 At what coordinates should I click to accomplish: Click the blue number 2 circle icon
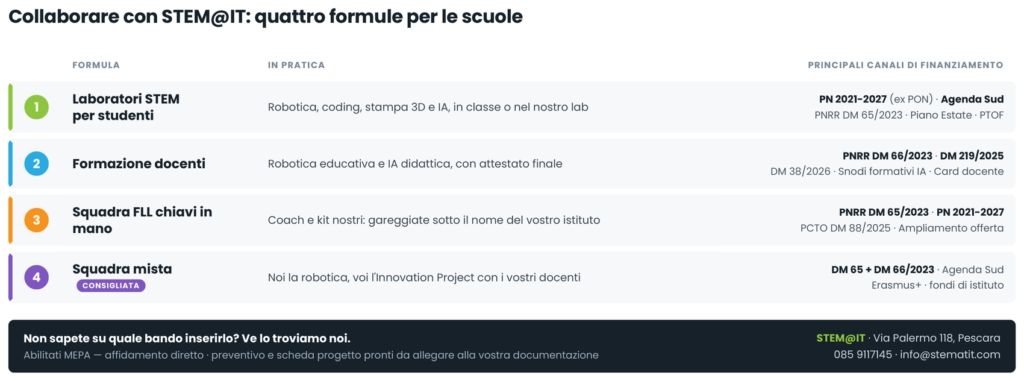click(37, 163)
